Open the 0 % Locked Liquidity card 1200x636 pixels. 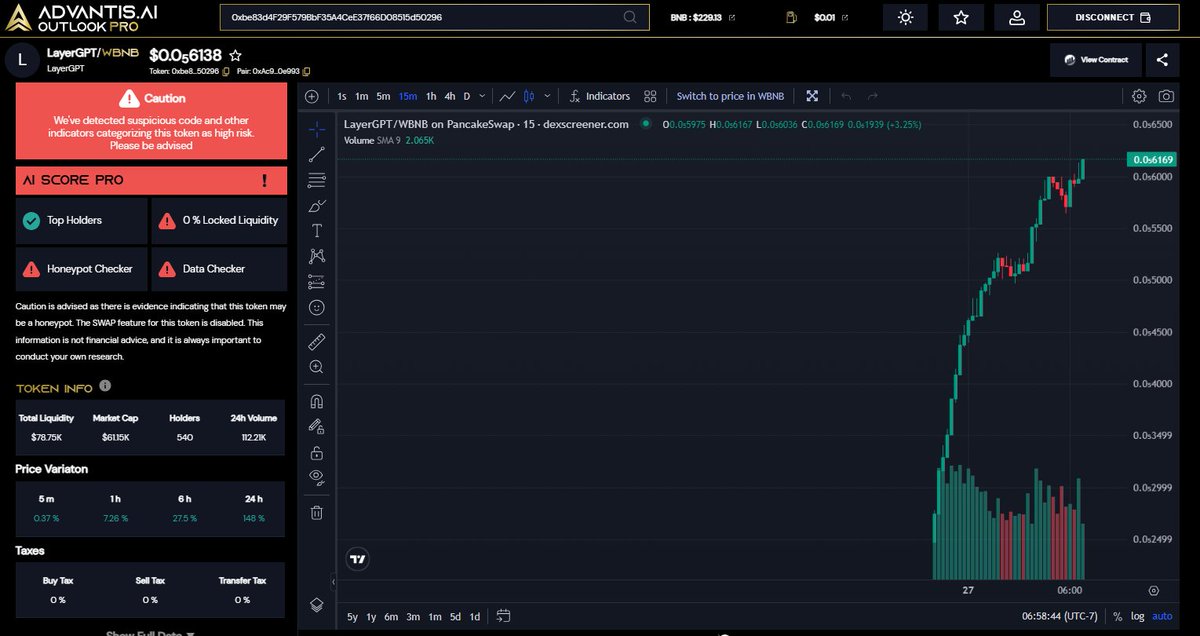click(x=219, y=220)
